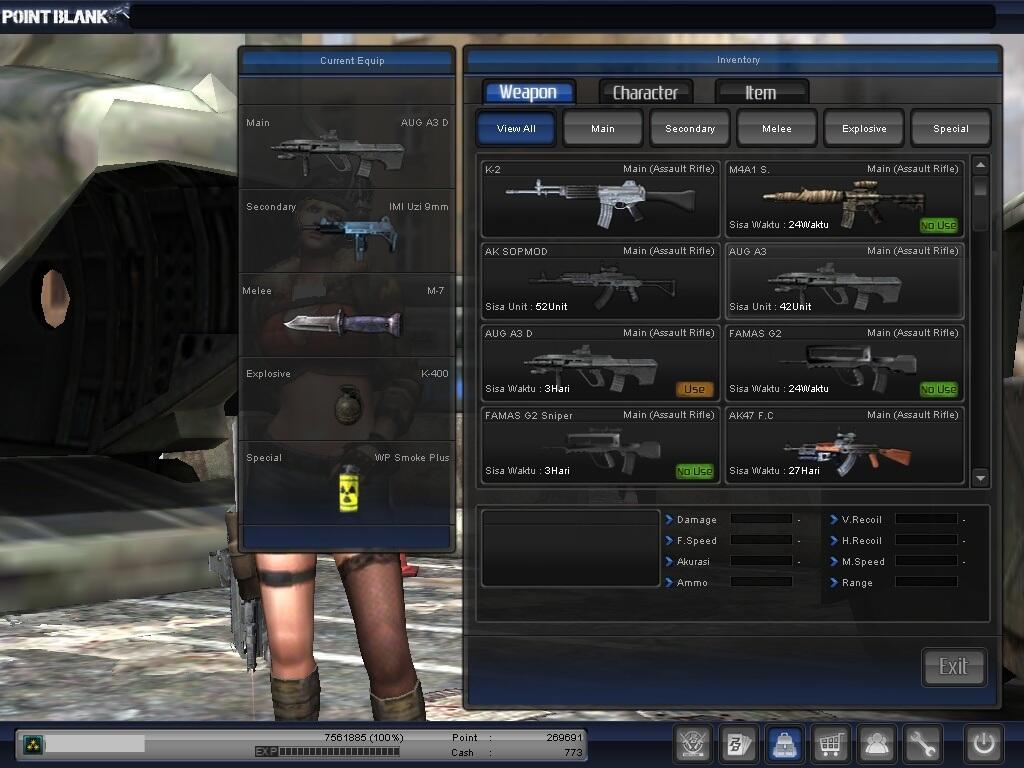
Task: Click the inventory scroll up arrow
Action: pos(980,165)
